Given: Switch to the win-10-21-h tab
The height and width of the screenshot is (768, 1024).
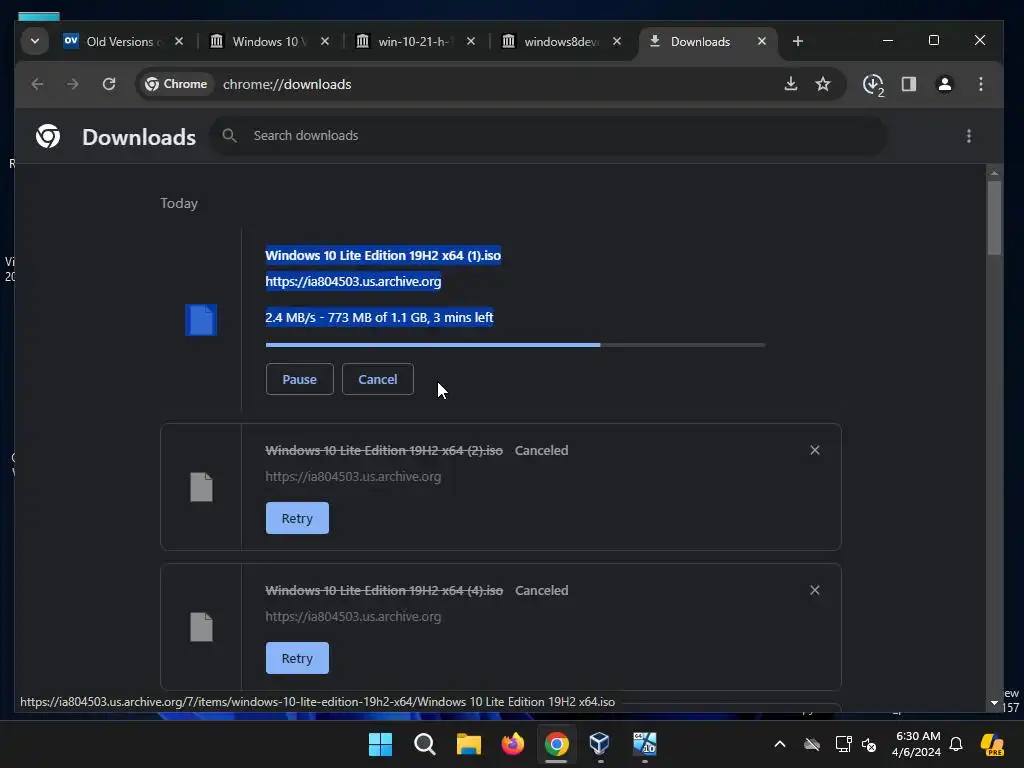Looking at the screenshot, I should 415,41.
